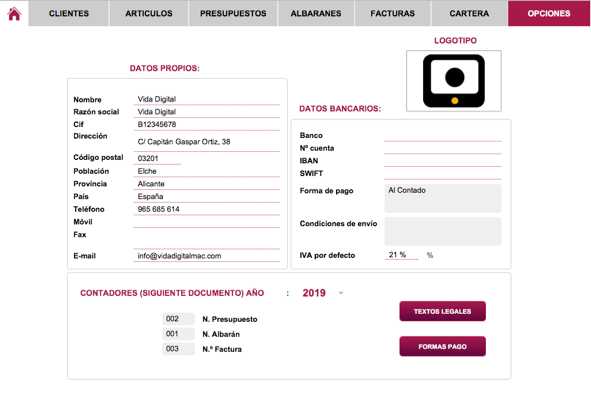Edit the Forma de pago box
The width and height of the screenshot is (591, 393).
pyautogui.click(x=443, y=198)
